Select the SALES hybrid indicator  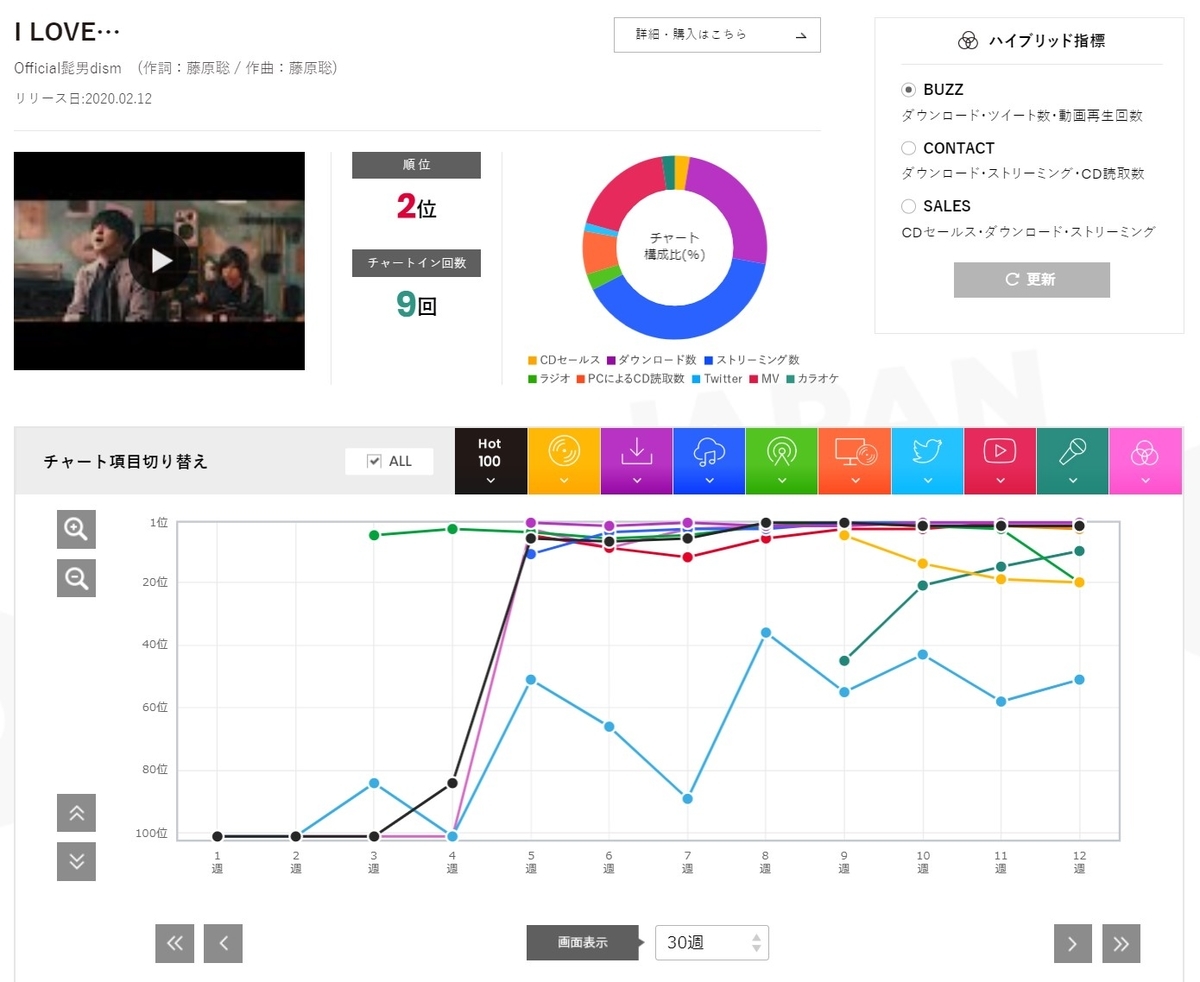click(908, 206)
